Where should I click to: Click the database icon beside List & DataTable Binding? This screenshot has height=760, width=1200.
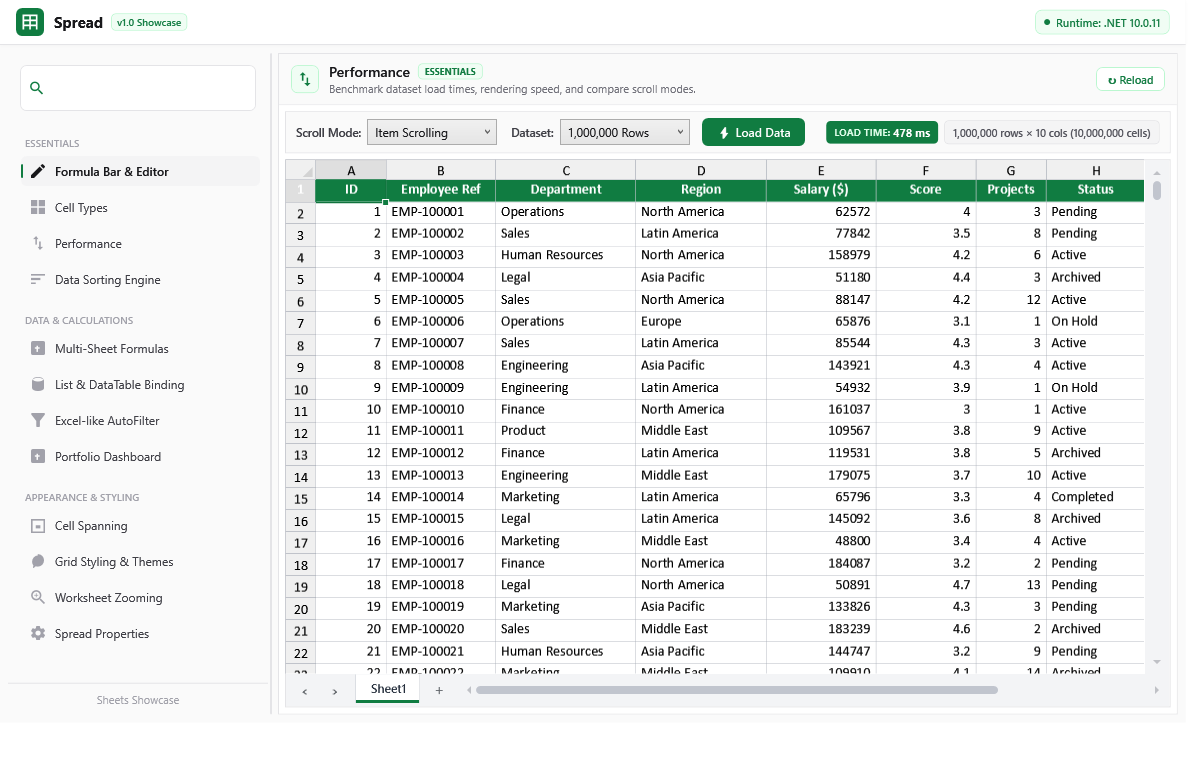[38, 385]
